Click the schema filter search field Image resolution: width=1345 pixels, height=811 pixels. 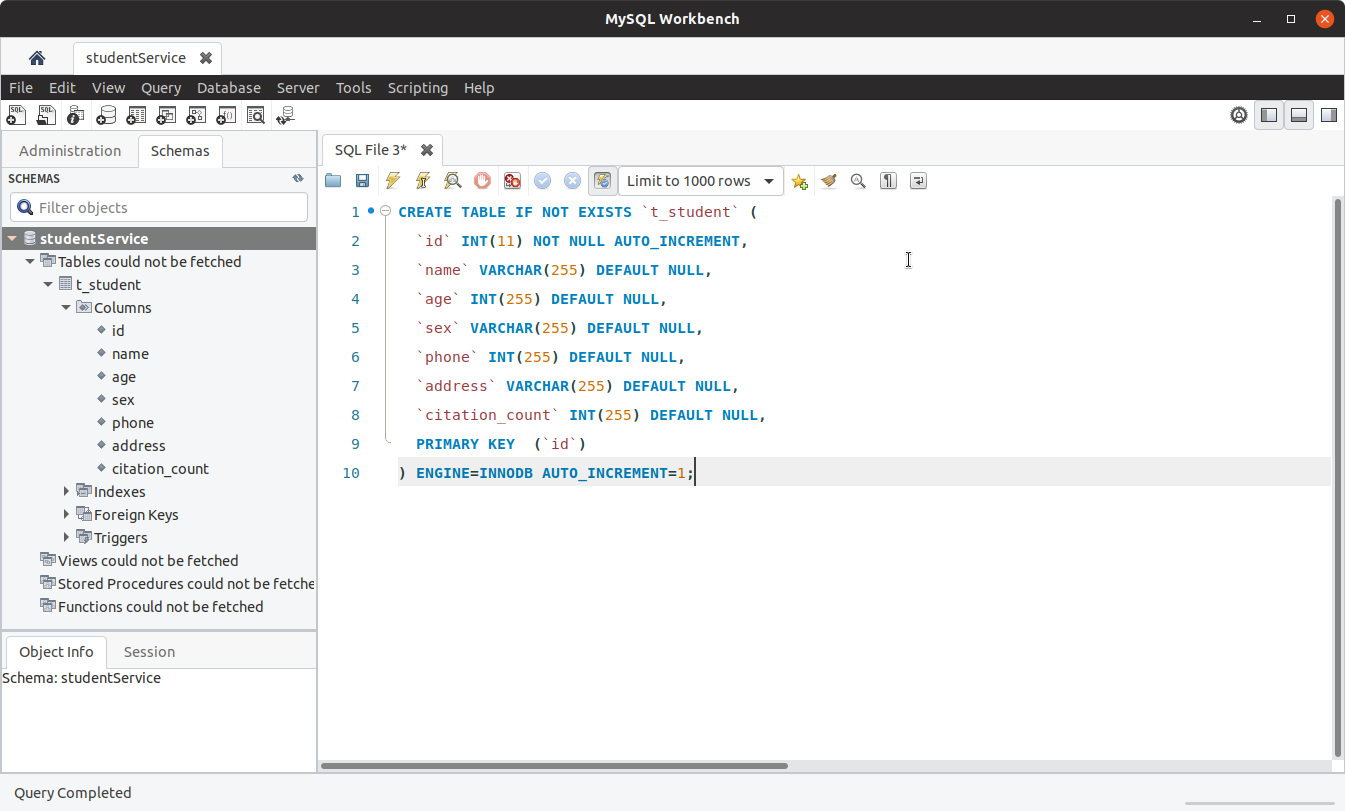[158, 206]
